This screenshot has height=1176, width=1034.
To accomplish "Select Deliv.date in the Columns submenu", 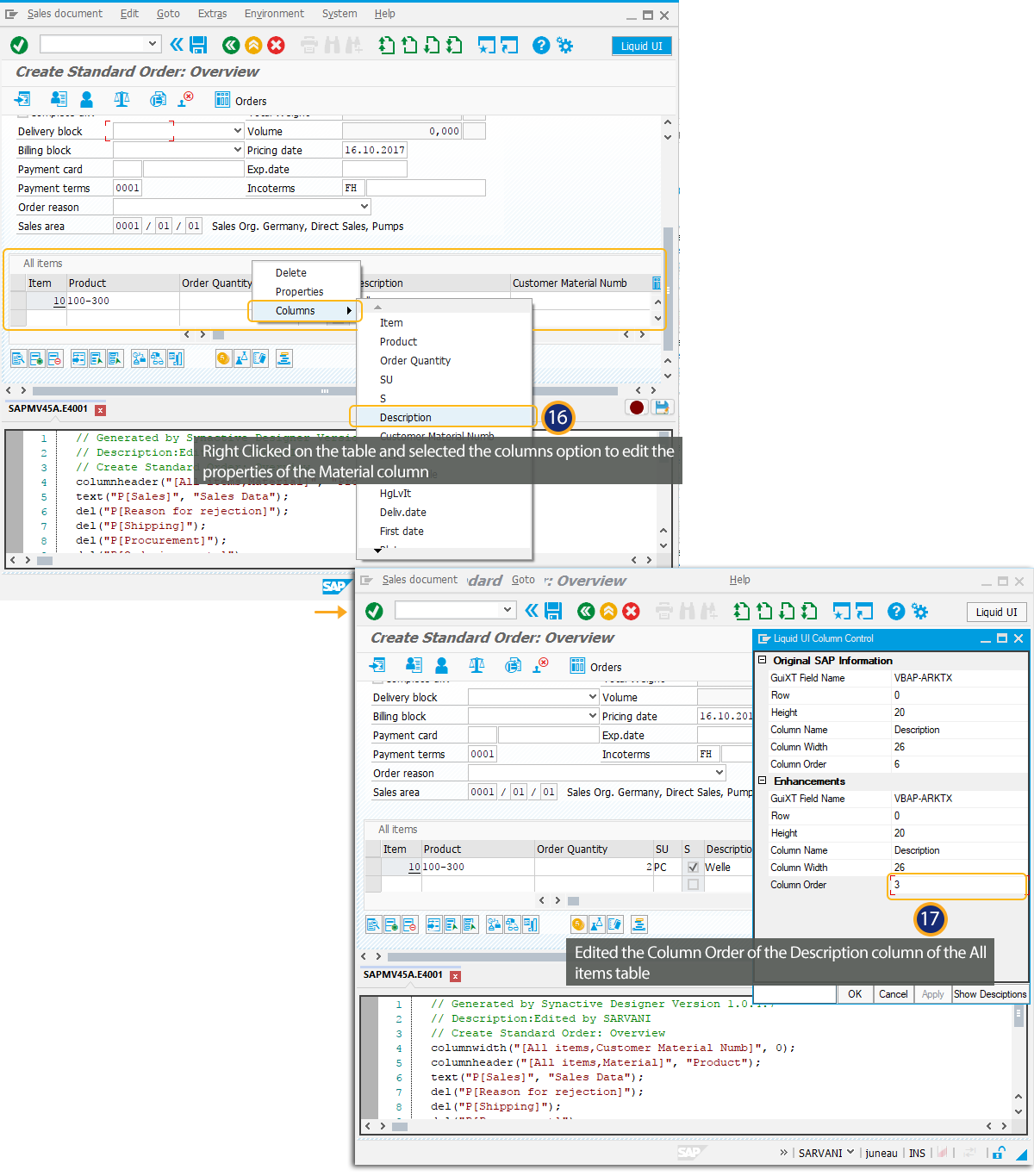I will (403, 513).
